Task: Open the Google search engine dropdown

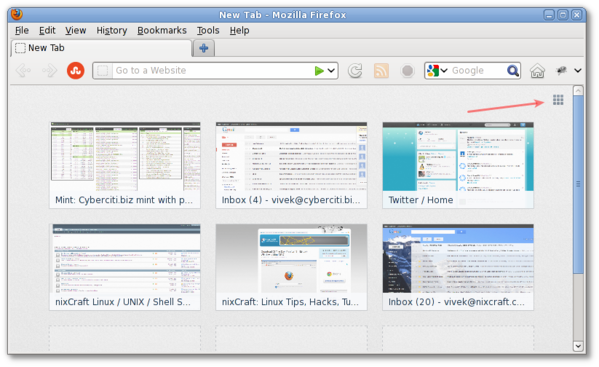Action: coord(437,71)
